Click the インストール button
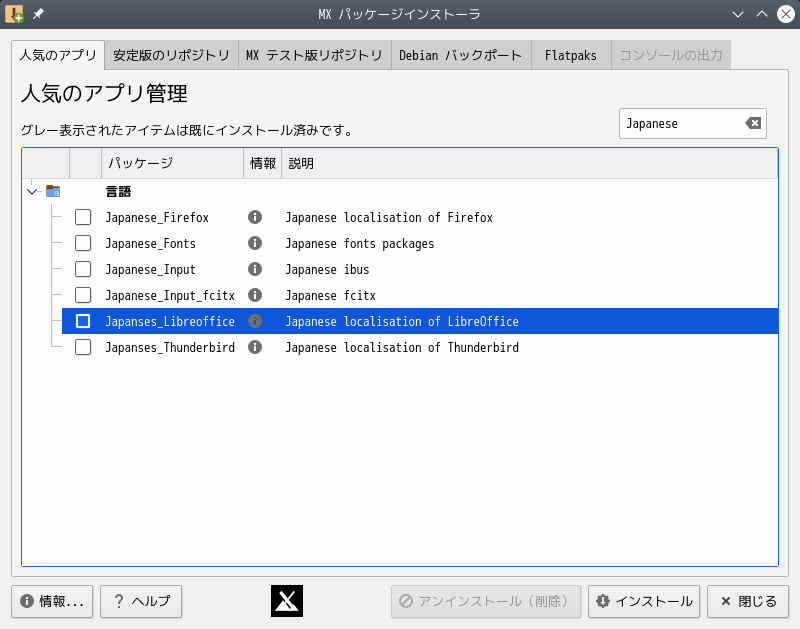 click(644, 601)
